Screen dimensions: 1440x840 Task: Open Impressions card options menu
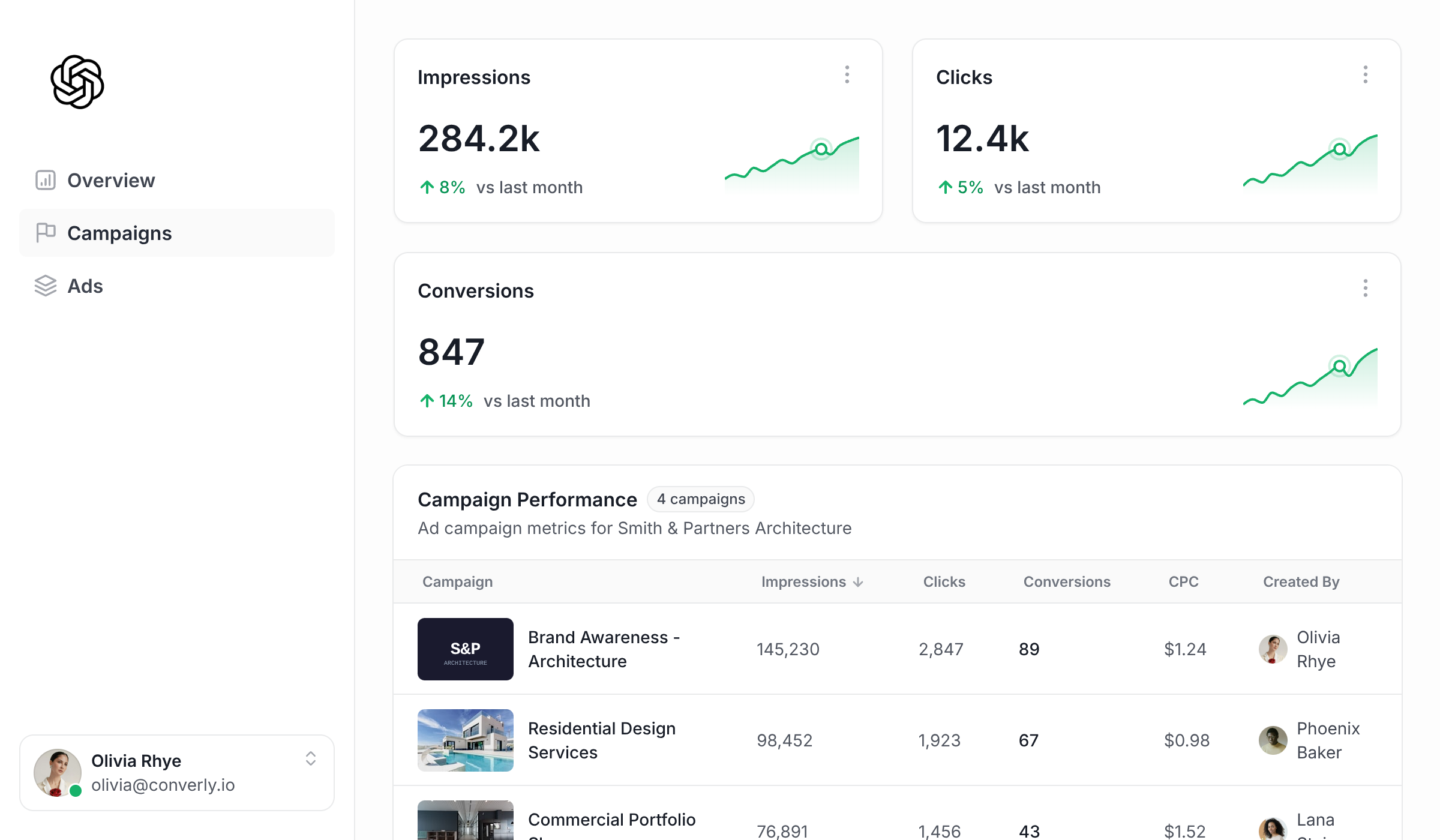point(847,75)
